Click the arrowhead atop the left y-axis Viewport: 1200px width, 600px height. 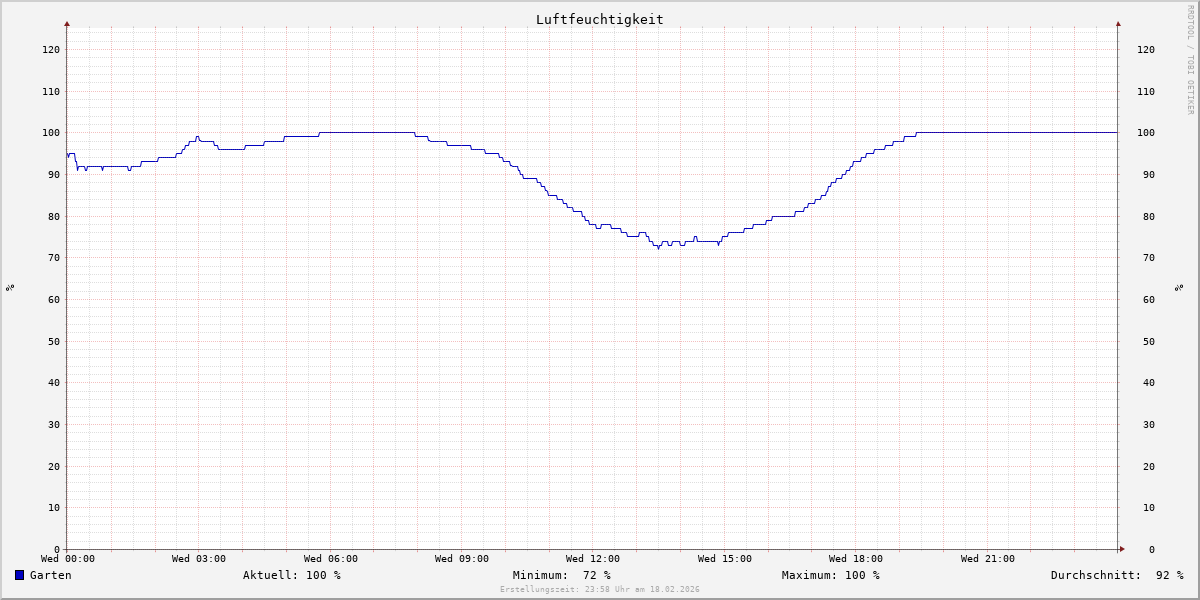click(x=67, y=23)
